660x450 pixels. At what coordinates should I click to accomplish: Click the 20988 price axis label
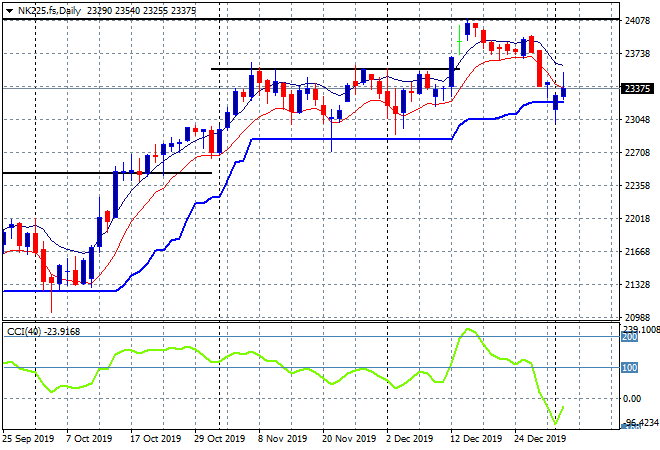tap(637, 317)
